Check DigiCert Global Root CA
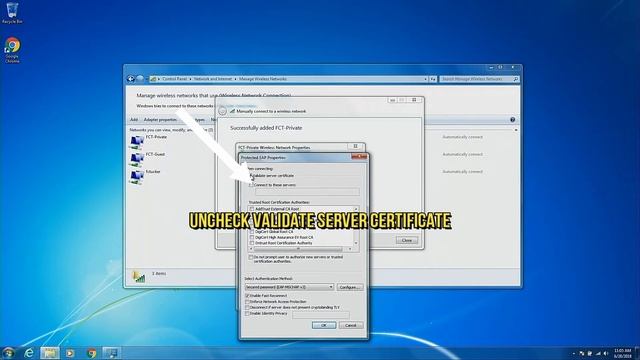Viewport: 640px width, 360px height. click(x=252, y=231)
